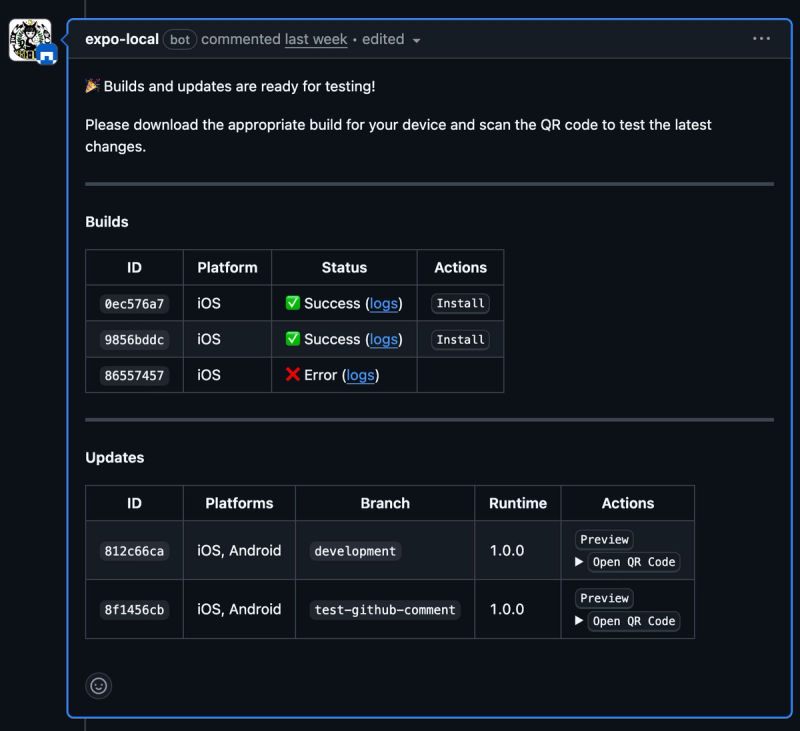Click the party popper emoji
800x731 pixels.
(92, 86)
